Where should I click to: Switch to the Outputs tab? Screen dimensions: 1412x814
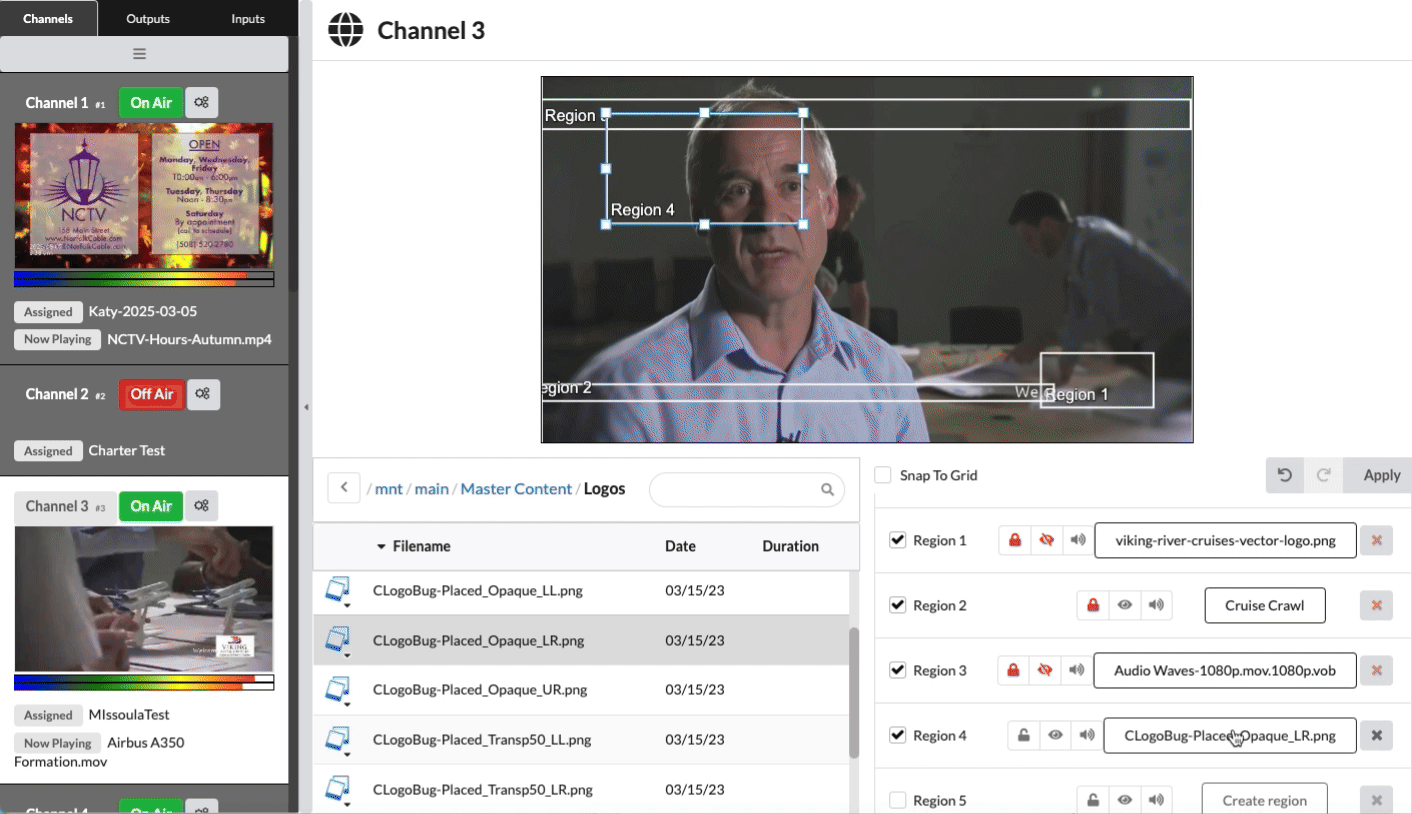coord(148,19)
